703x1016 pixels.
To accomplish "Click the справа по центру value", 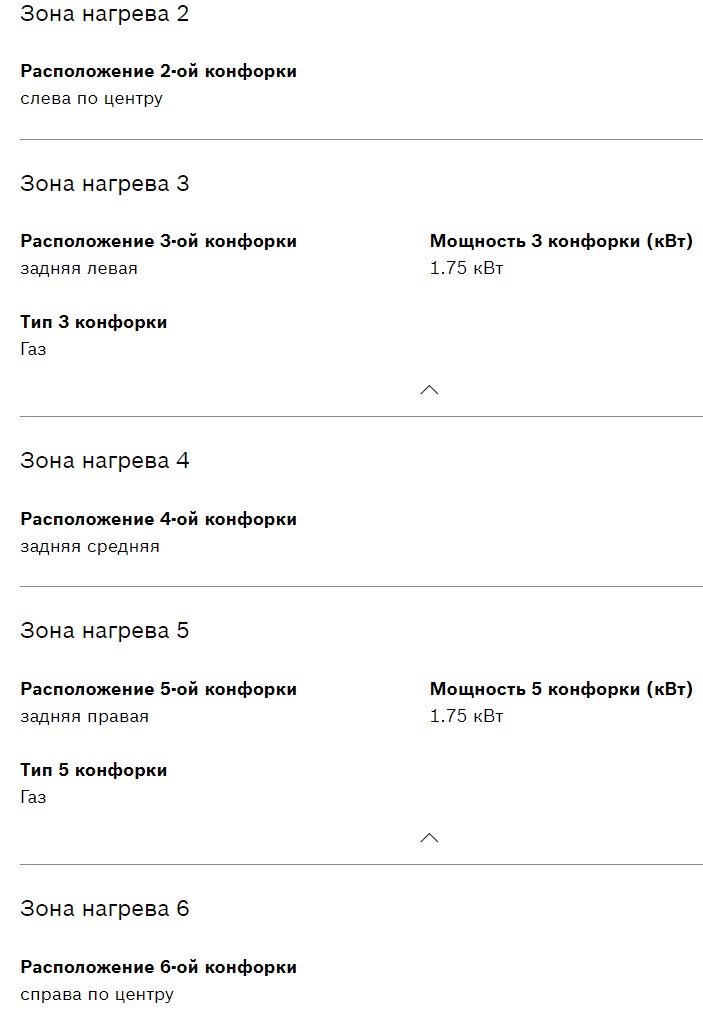I will click(97, 995).
